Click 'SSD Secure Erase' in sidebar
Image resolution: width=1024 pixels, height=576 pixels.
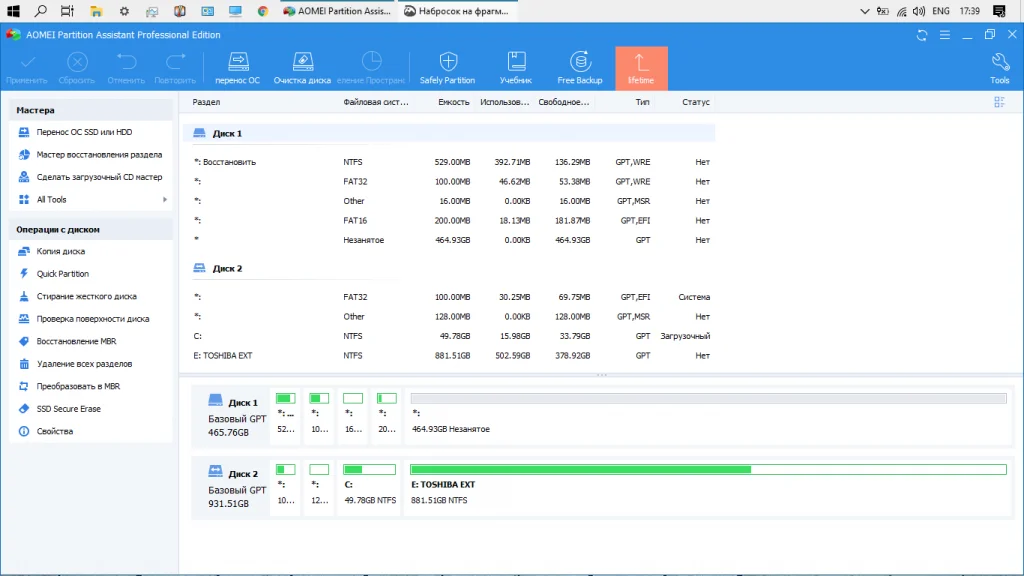68,409
